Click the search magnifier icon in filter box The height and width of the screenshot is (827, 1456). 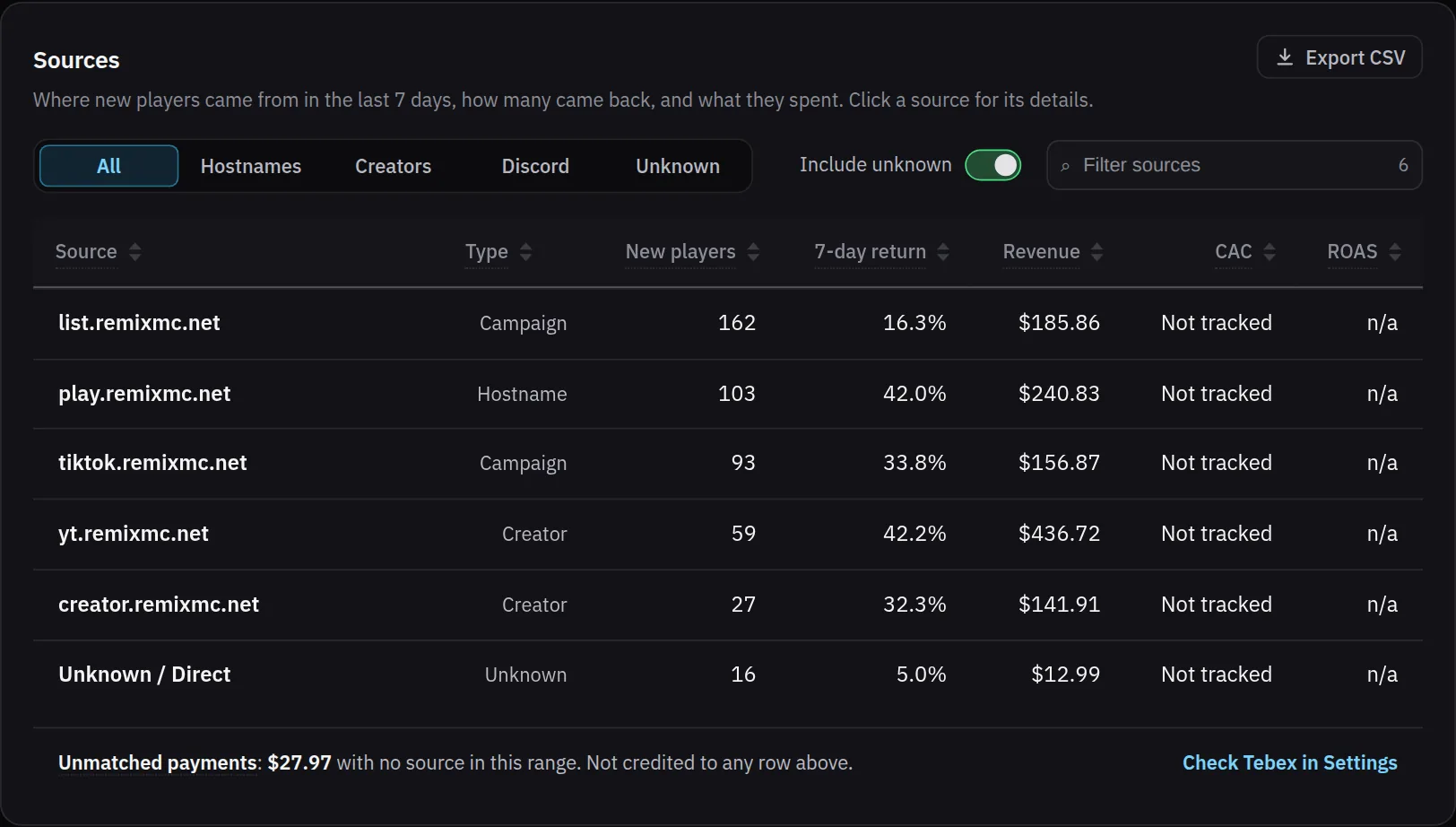pyautogui.click(x=1065, y=166)
